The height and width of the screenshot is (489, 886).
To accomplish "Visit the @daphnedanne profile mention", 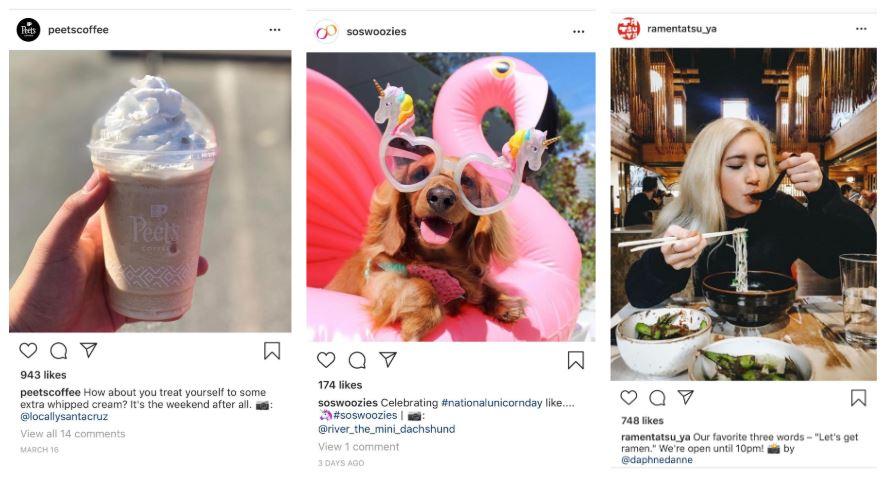I will click(655, 461).
